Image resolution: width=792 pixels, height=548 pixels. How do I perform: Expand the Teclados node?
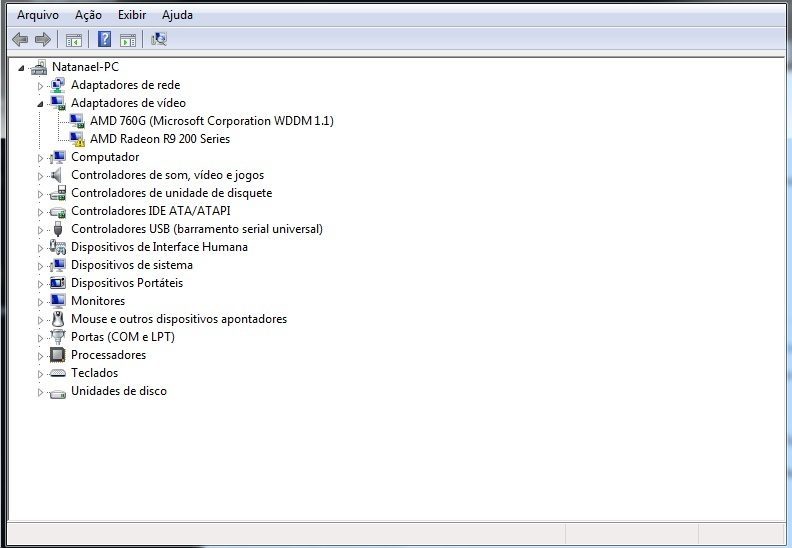[x=40, y=374]
